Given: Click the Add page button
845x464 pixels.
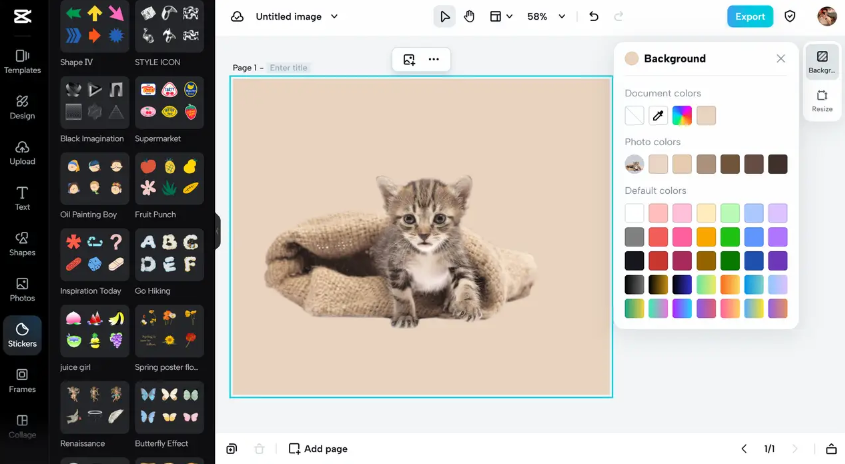Looking at the screenshot, I should (x=318, y=449).
